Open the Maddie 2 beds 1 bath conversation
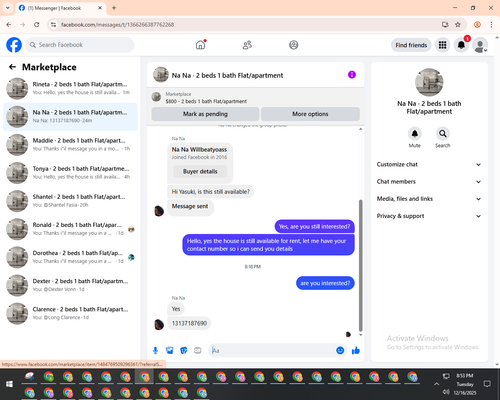This screenshot has height=400, width=500. (x=70, y=145)
